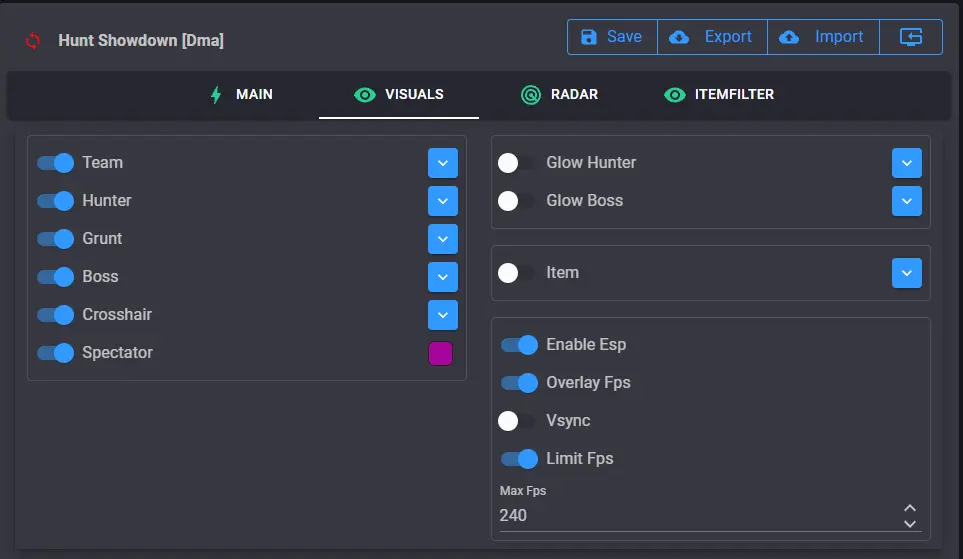Viewport: 963px width, 559px height.
Task: Toggle the Enable Esp switch
Action: [x=520, y=345]
